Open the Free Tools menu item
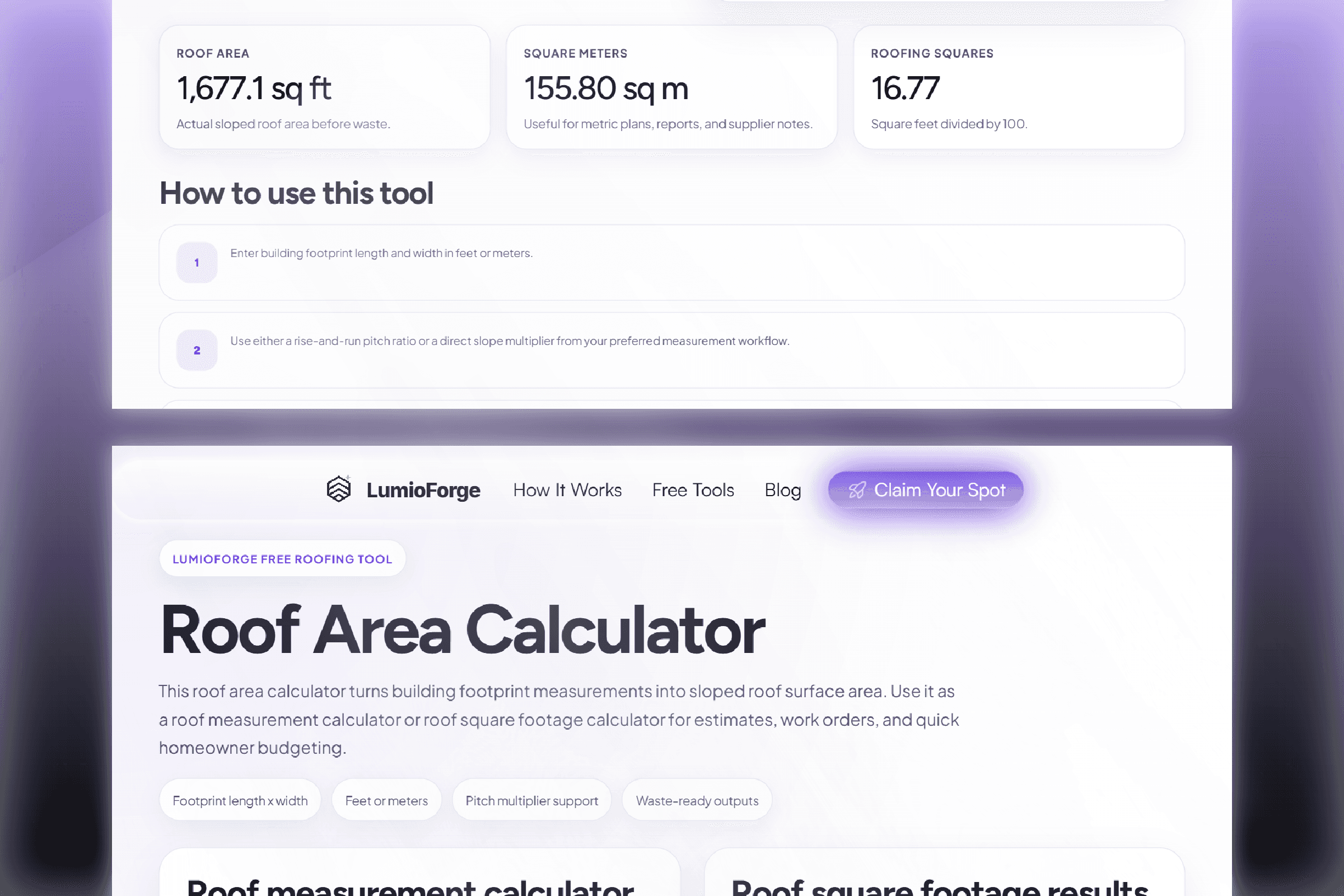Viewport: 1344px width, 896px height. tap(693, 491)
